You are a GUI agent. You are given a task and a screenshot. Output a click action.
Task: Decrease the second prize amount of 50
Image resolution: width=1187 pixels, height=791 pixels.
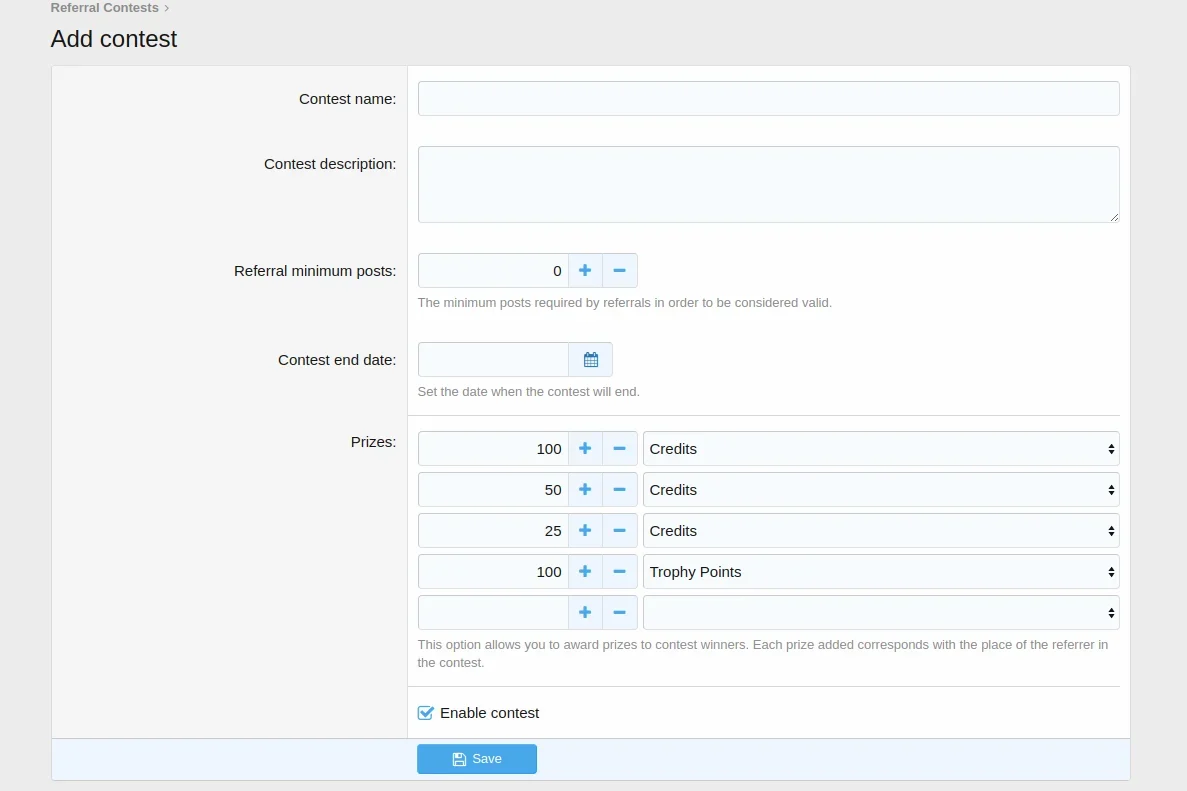(619, 490)
